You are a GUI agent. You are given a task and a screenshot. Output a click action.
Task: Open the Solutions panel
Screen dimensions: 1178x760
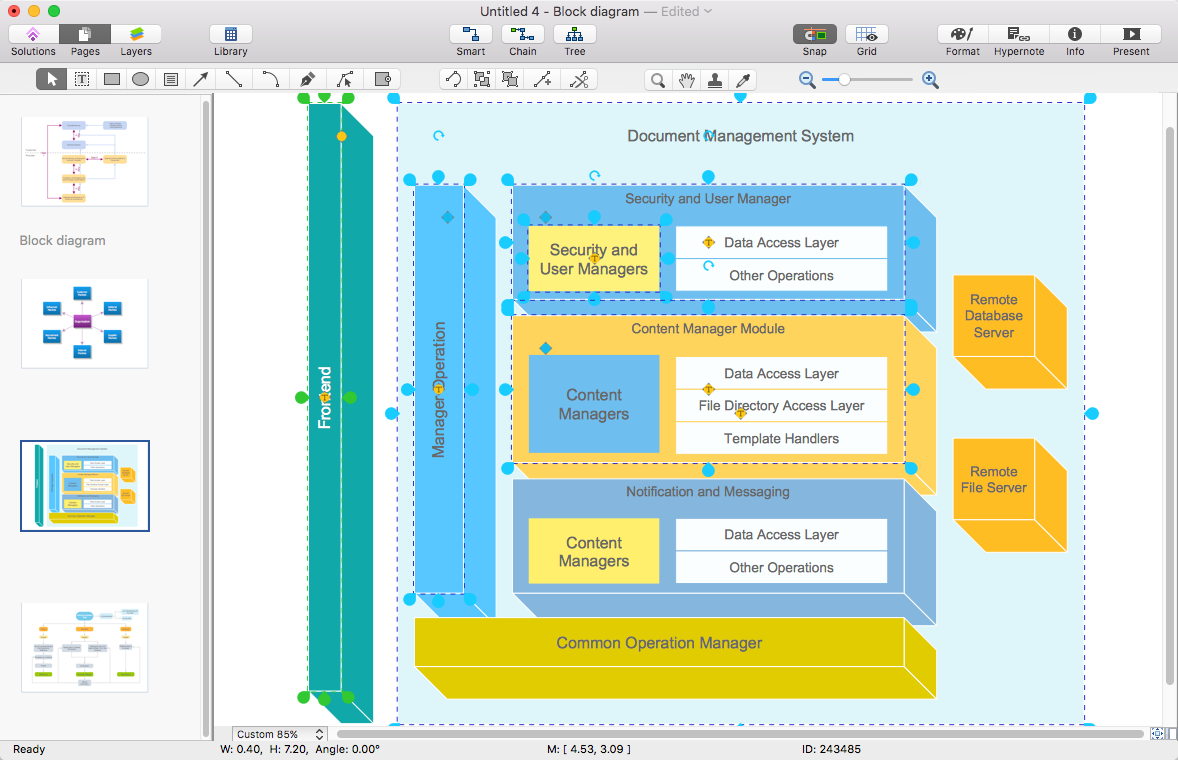click(33, 35)
